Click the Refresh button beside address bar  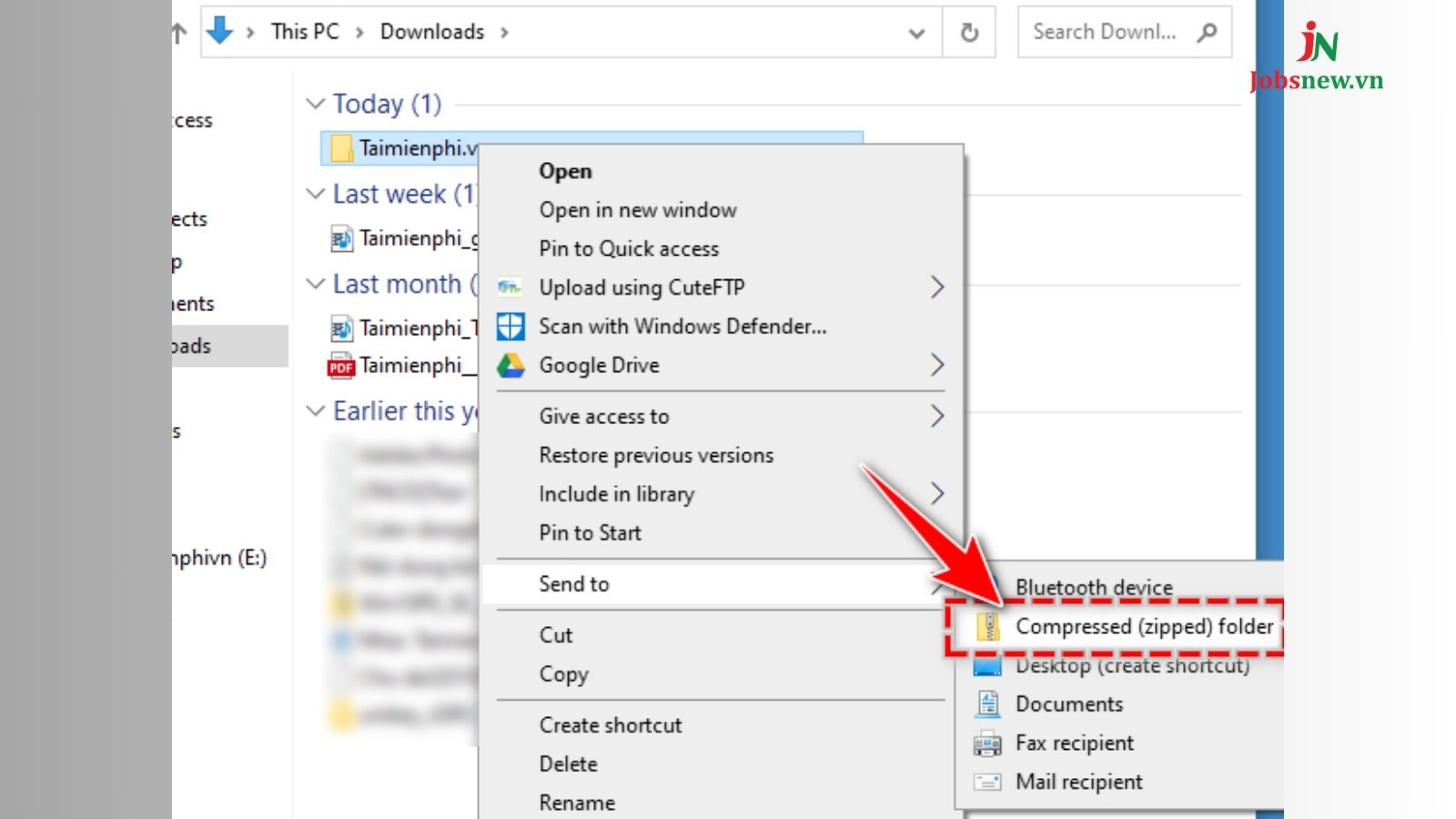[969, 33]
